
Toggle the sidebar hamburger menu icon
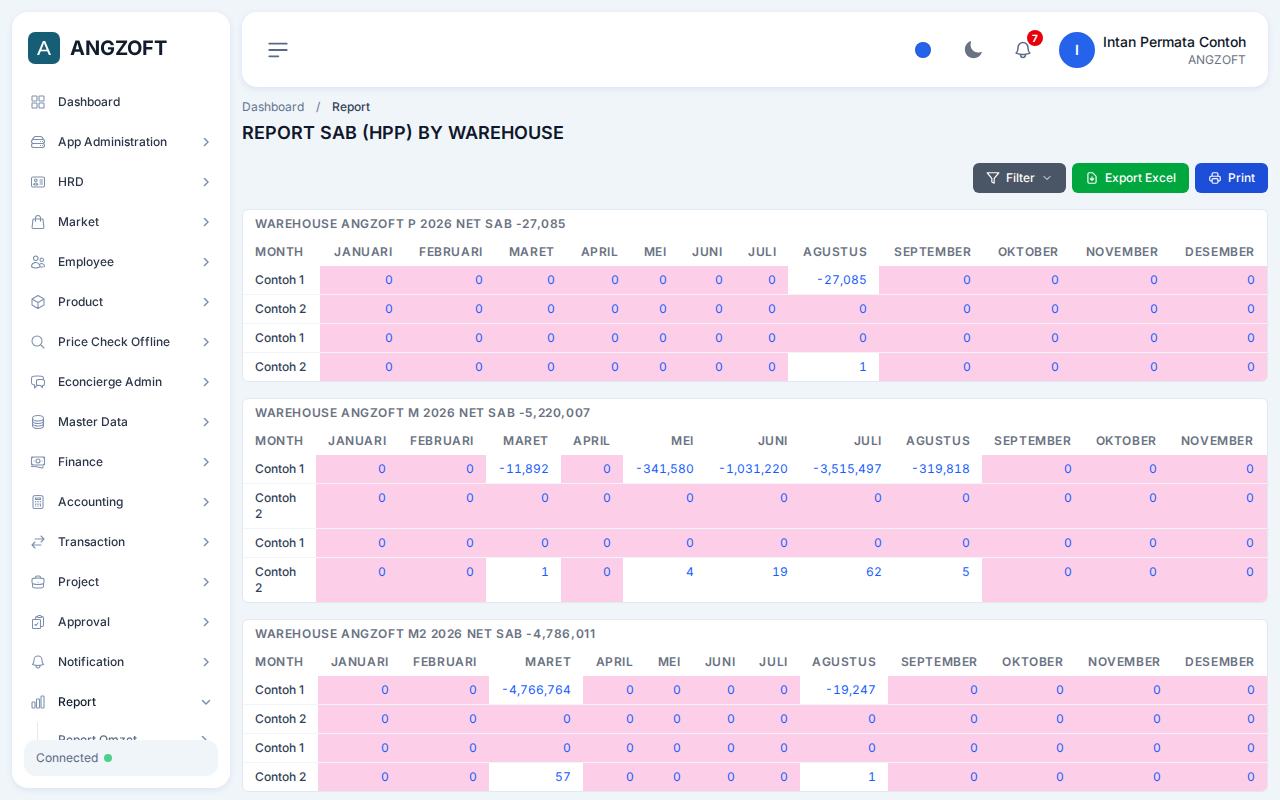[278, 50]
